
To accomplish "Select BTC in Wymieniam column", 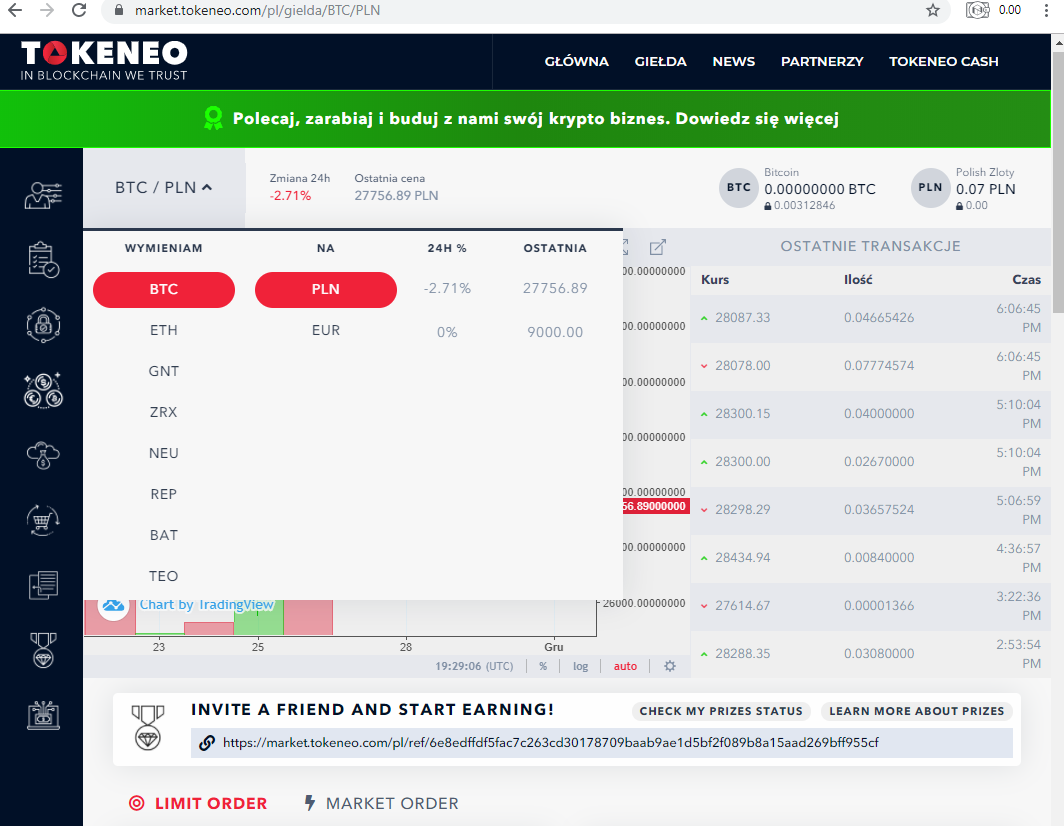I will (164, 290).
